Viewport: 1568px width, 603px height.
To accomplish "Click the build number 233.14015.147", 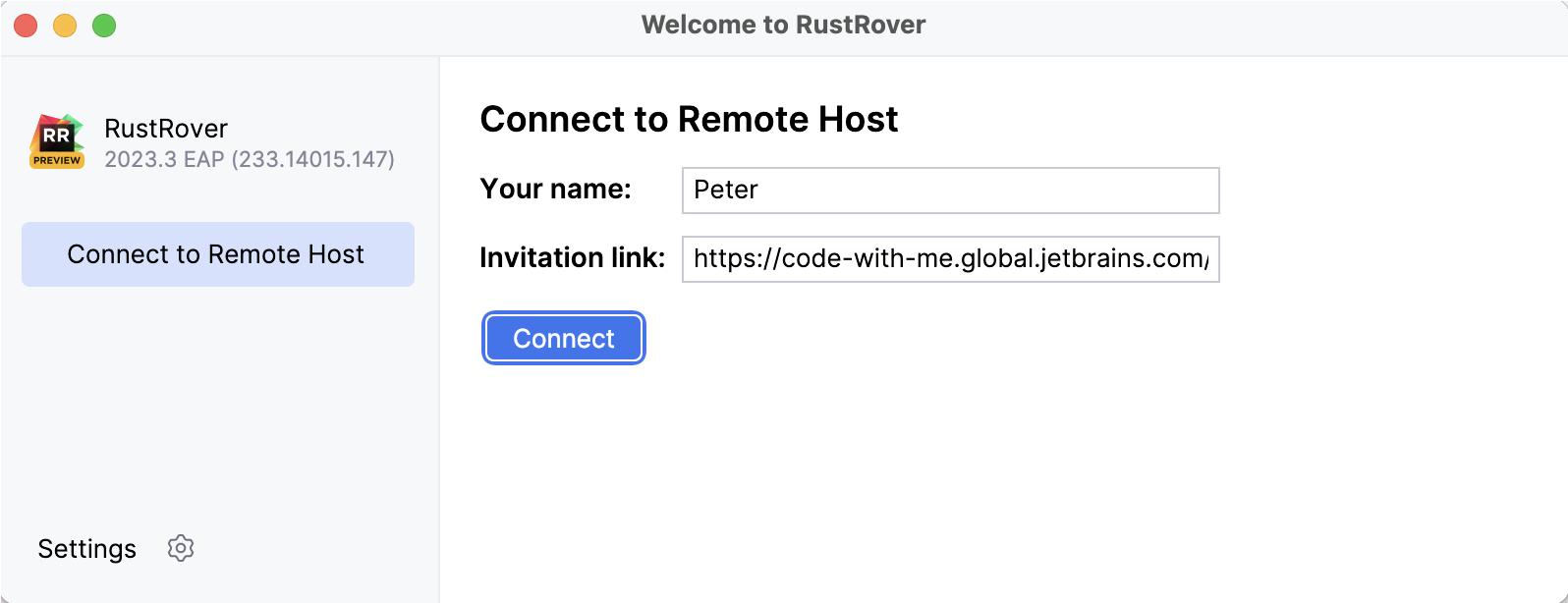I will tap(312, 159).
